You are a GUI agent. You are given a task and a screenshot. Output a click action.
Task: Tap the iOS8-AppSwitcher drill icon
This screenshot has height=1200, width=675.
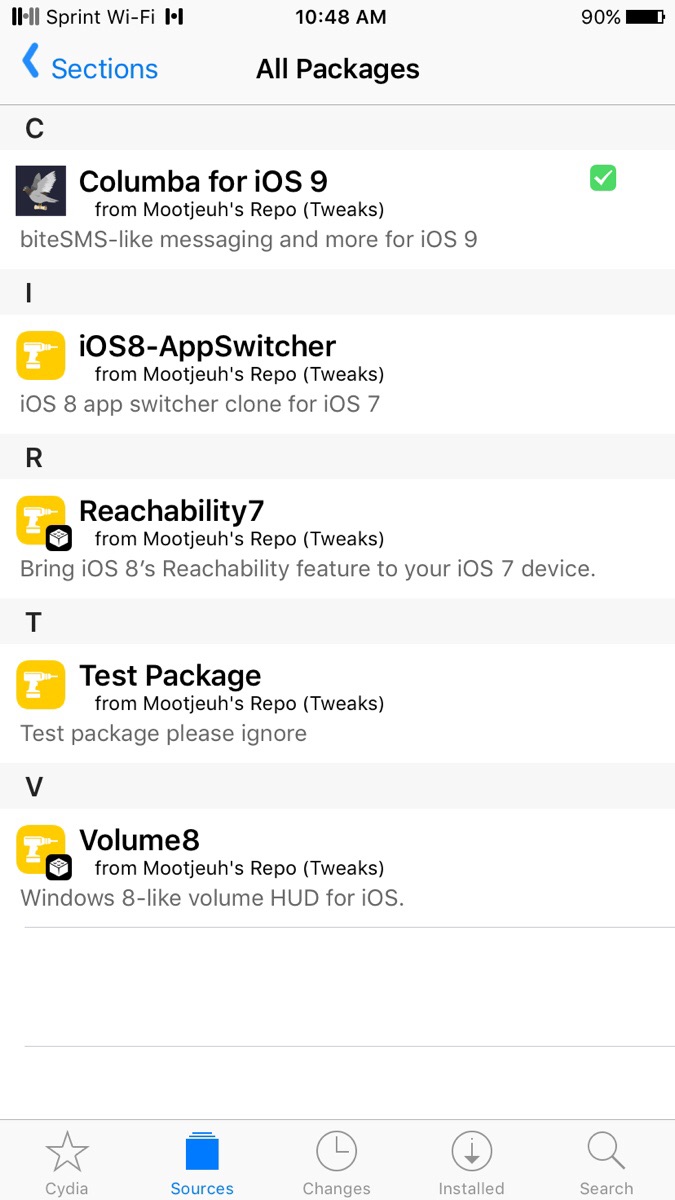pos(41,355)
